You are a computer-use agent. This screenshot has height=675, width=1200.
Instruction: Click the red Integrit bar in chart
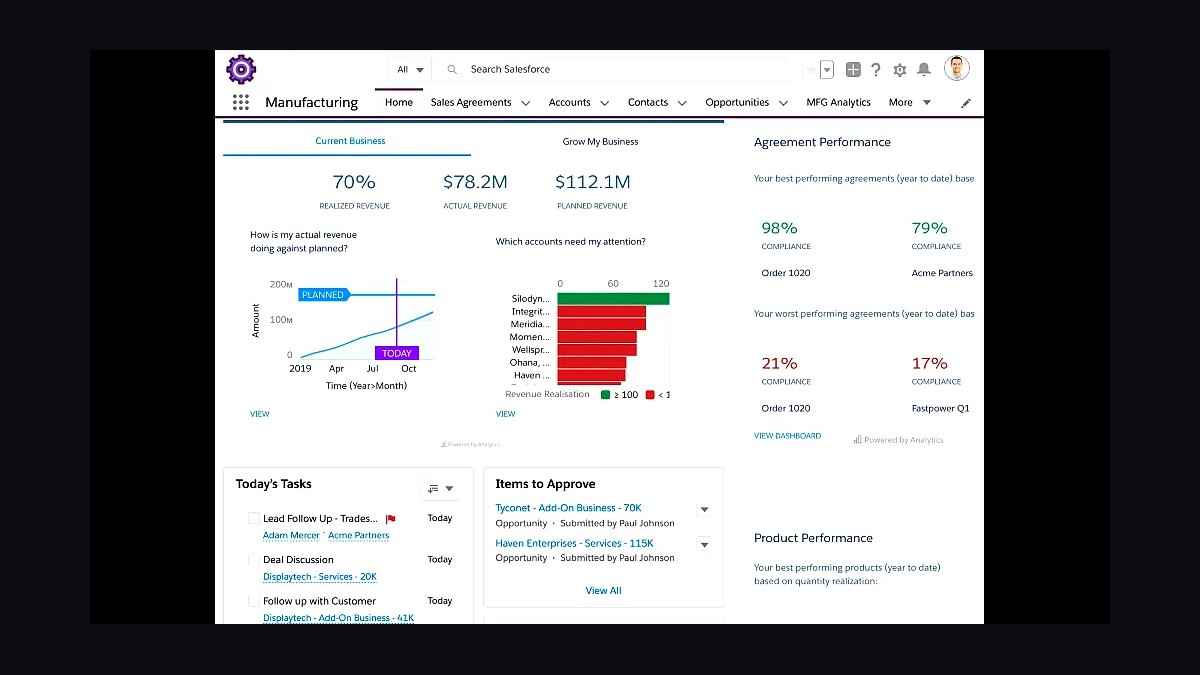[601, 312]
